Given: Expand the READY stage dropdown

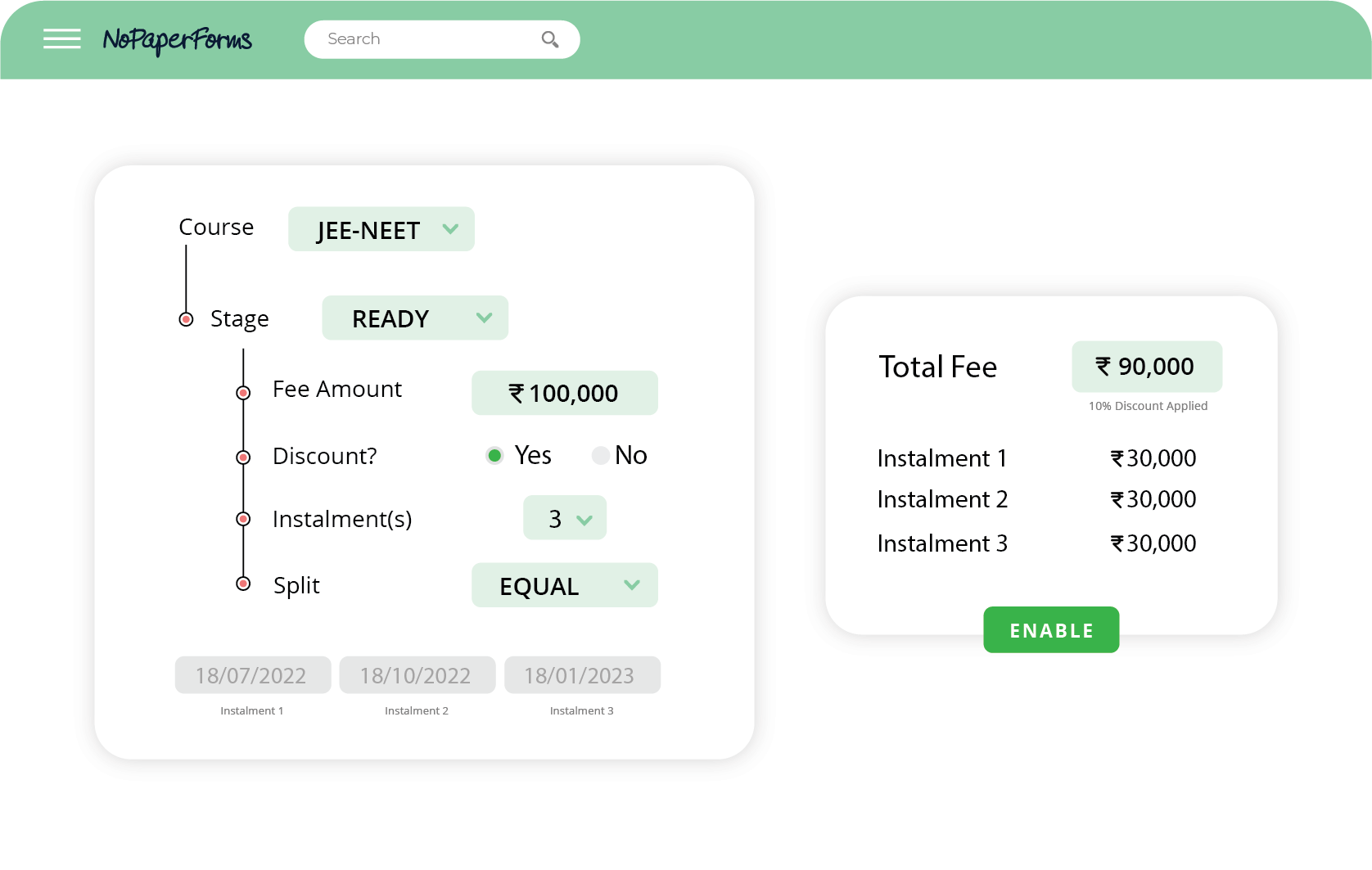Looking at the screenshot, I should 415,318.
